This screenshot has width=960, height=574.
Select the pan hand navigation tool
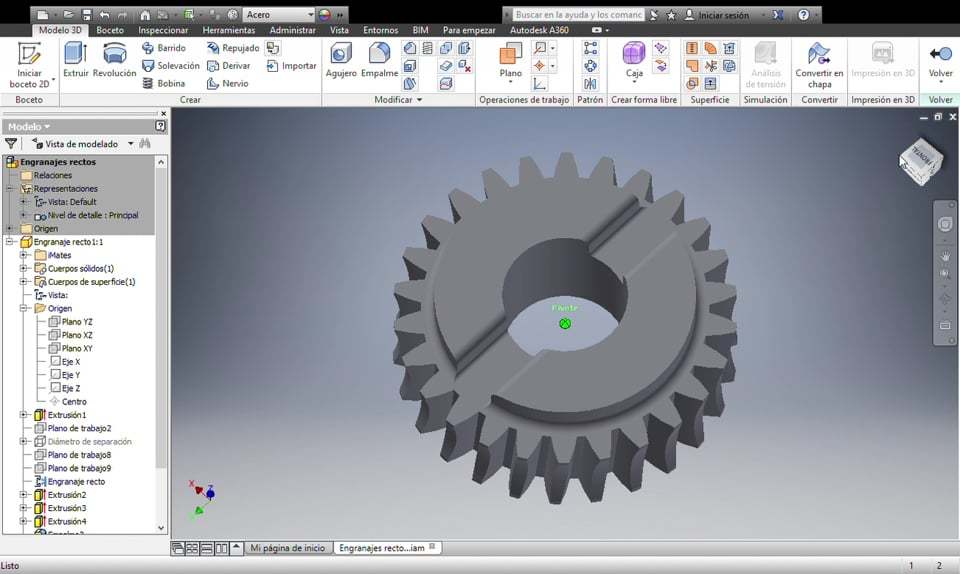click(945, 256)
